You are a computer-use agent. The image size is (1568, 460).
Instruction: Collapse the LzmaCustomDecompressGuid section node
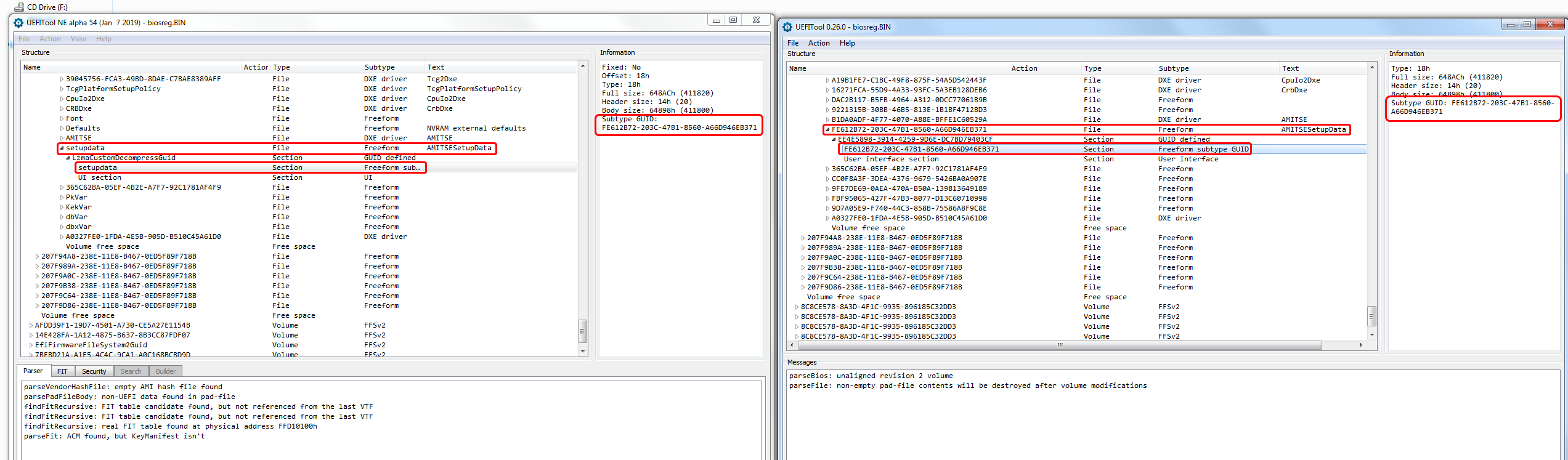(68, 158)
